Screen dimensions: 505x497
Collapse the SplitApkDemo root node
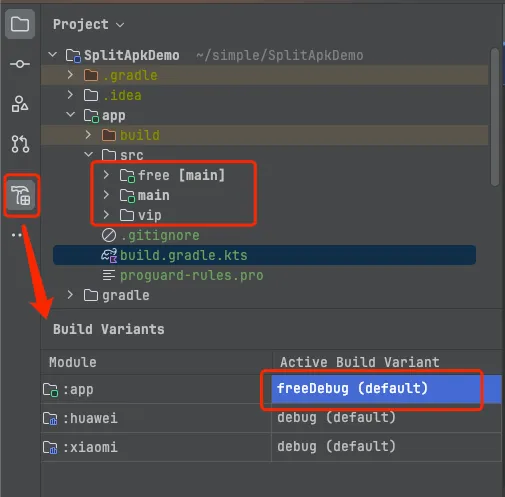click(x=53, y=55)
